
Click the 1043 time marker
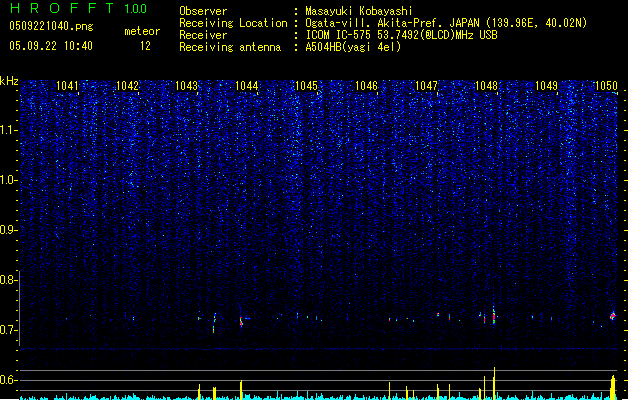coord(187,86)
